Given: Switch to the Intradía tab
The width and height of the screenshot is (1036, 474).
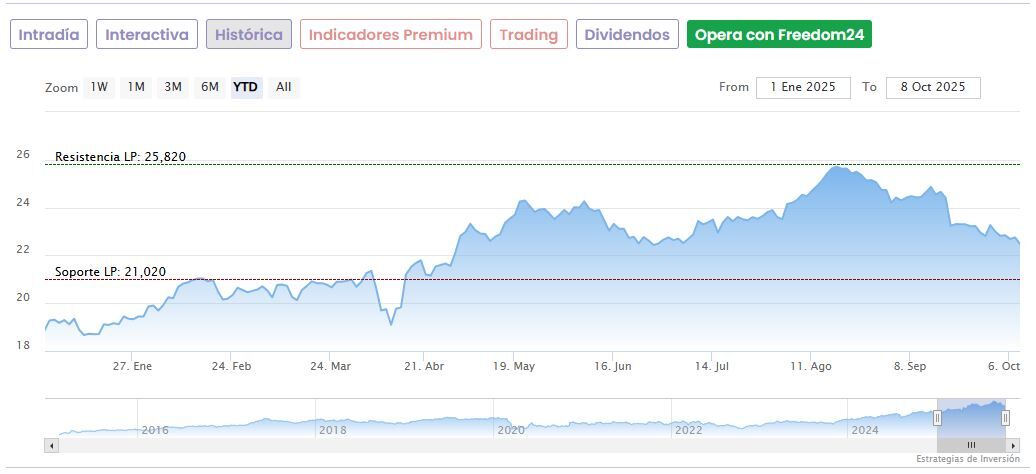Looking at the screenshot, I should 49,35.
